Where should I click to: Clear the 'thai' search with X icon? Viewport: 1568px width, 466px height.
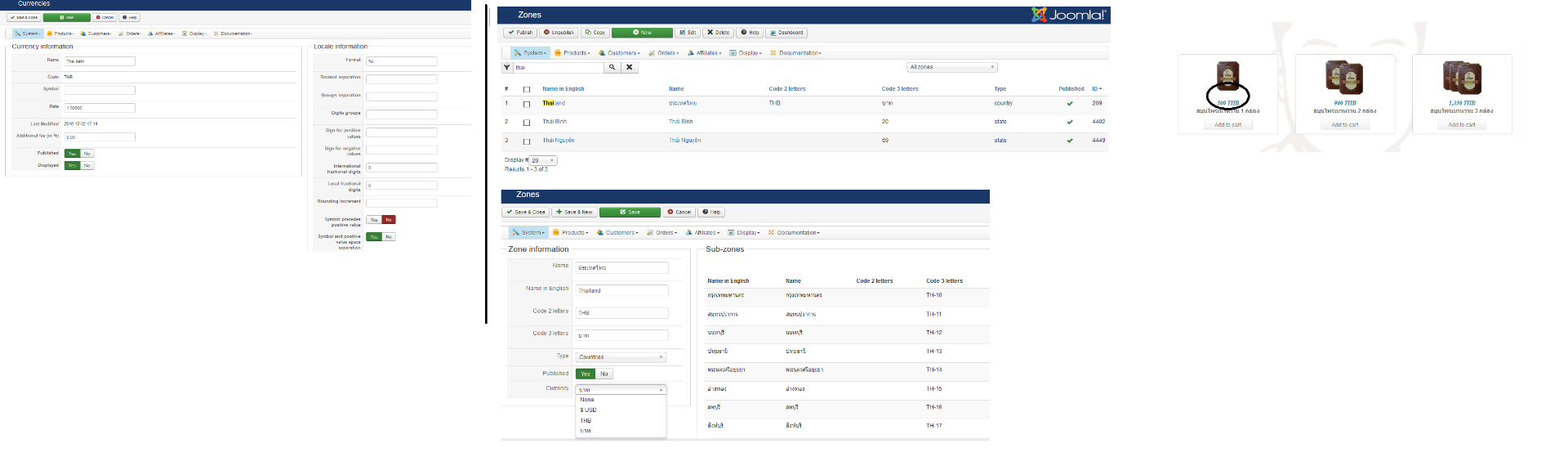click(x=630, y=67)
